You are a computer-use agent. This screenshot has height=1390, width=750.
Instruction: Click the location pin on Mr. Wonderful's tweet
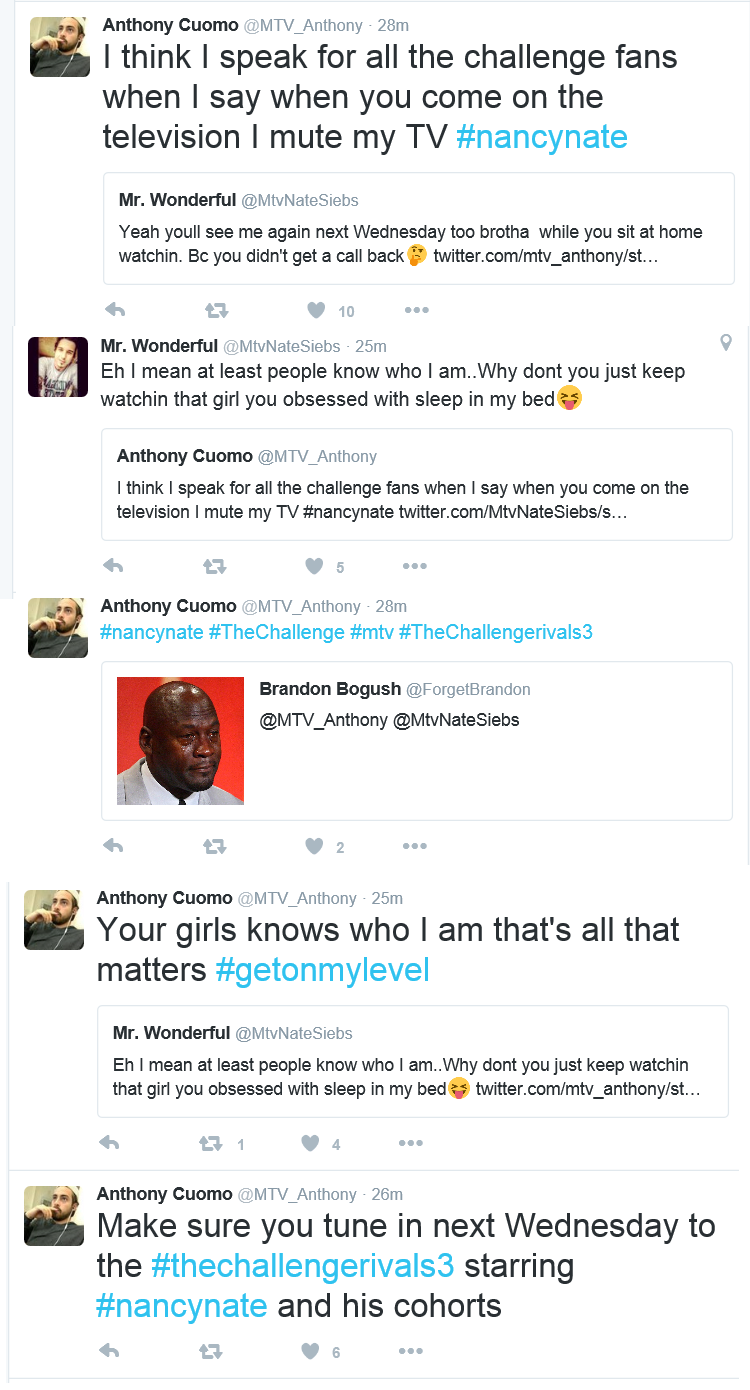726,343
